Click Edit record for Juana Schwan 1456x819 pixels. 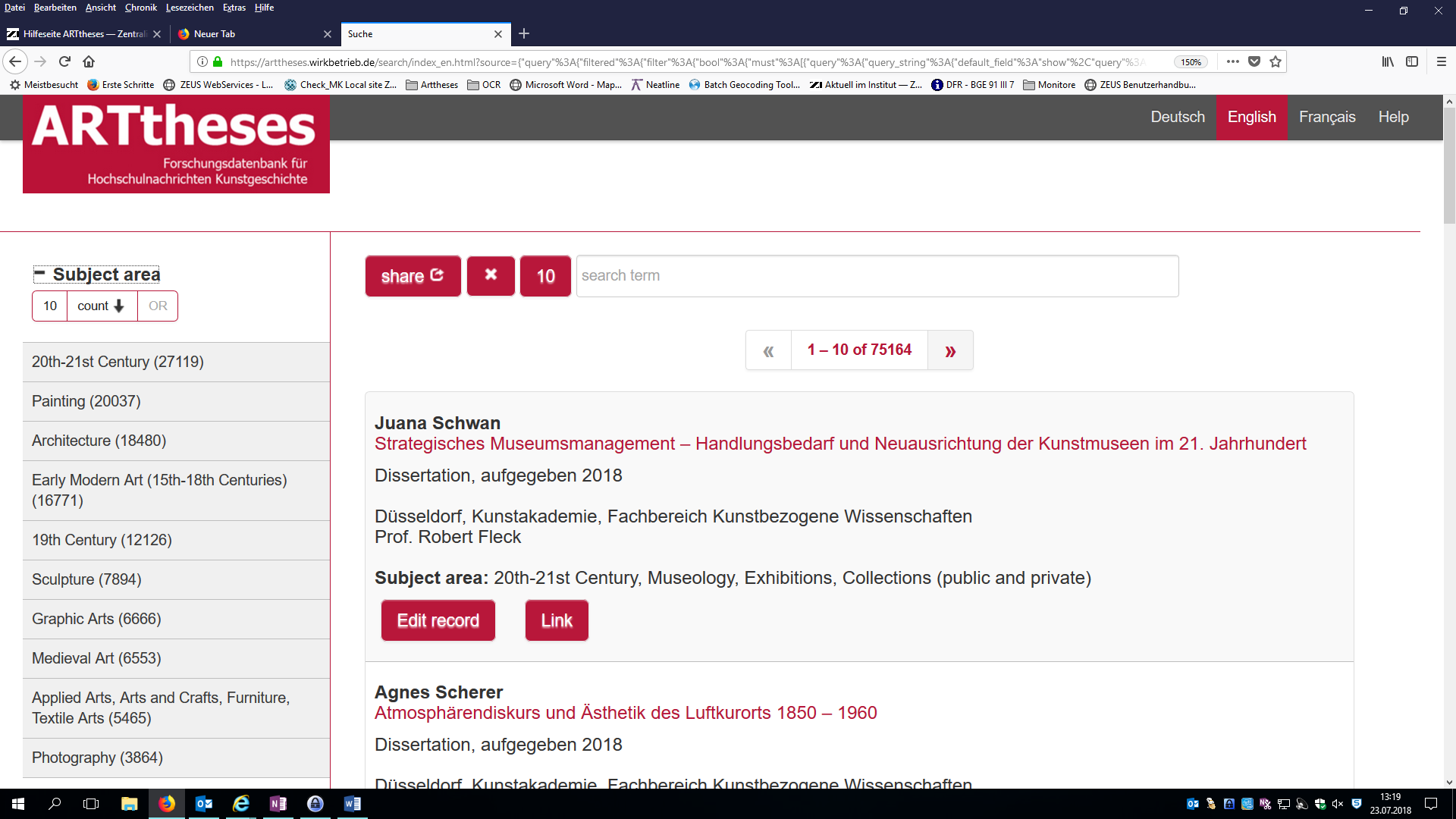[x=438, y=620]
